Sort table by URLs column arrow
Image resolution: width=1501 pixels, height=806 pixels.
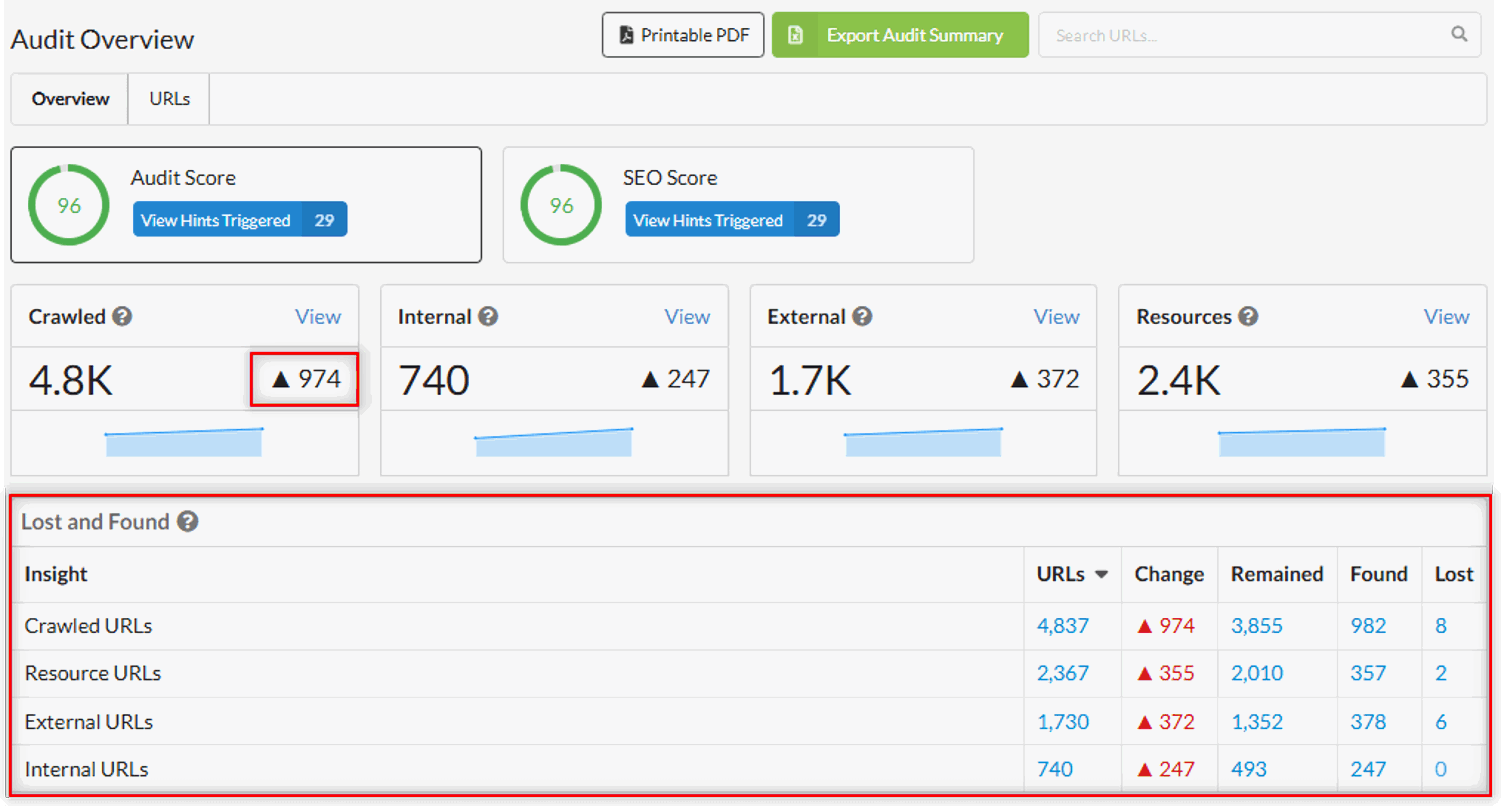point(1101,575)
